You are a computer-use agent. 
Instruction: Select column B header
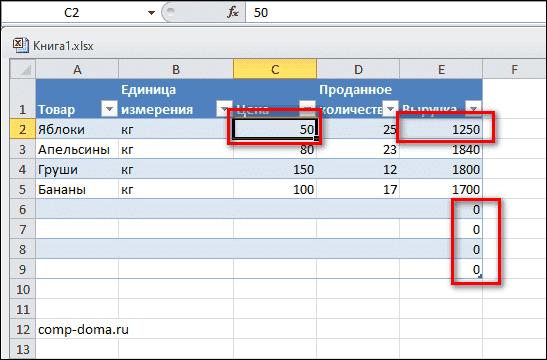(176, 69)
